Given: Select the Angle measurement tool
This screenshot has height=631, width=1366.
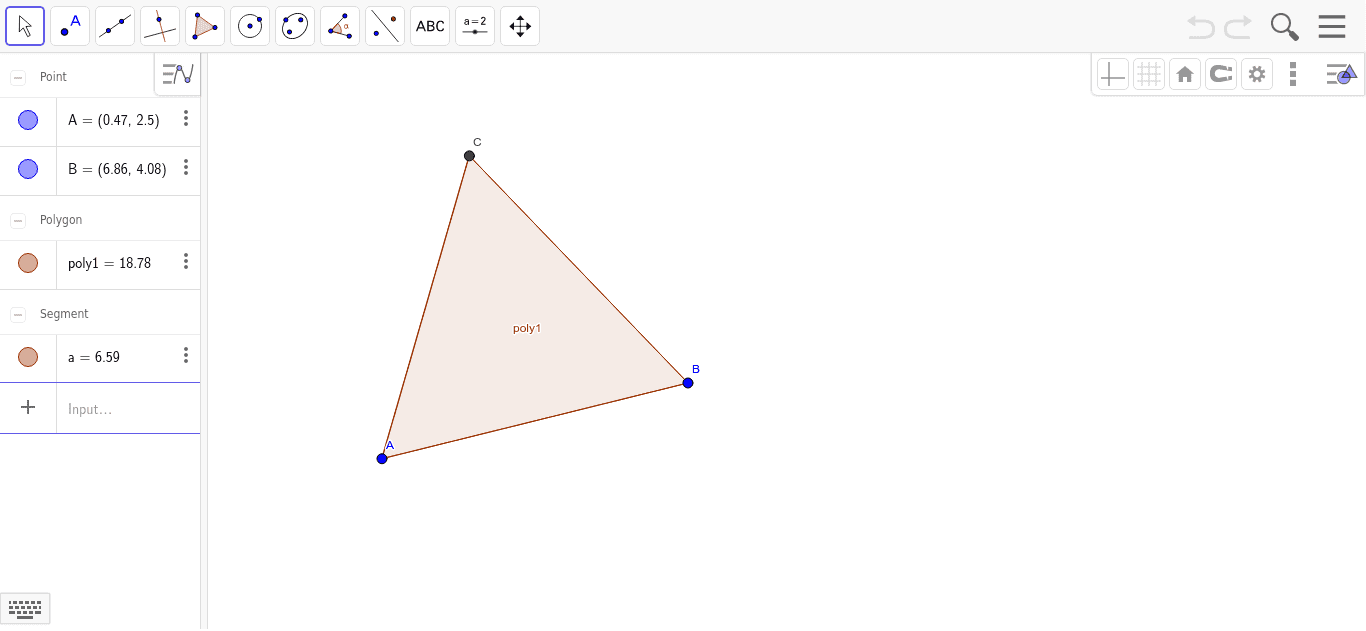Looking at the screenshot, I should pyautogui.click(x=340, y=26).
